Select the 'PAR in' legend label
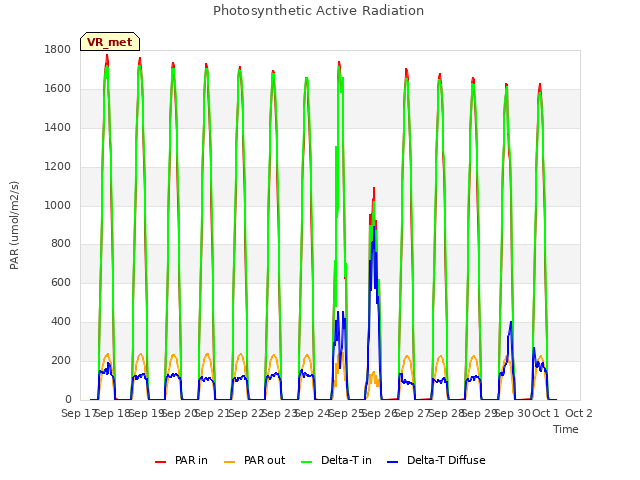The image size is (640, 480). point(191,460)
